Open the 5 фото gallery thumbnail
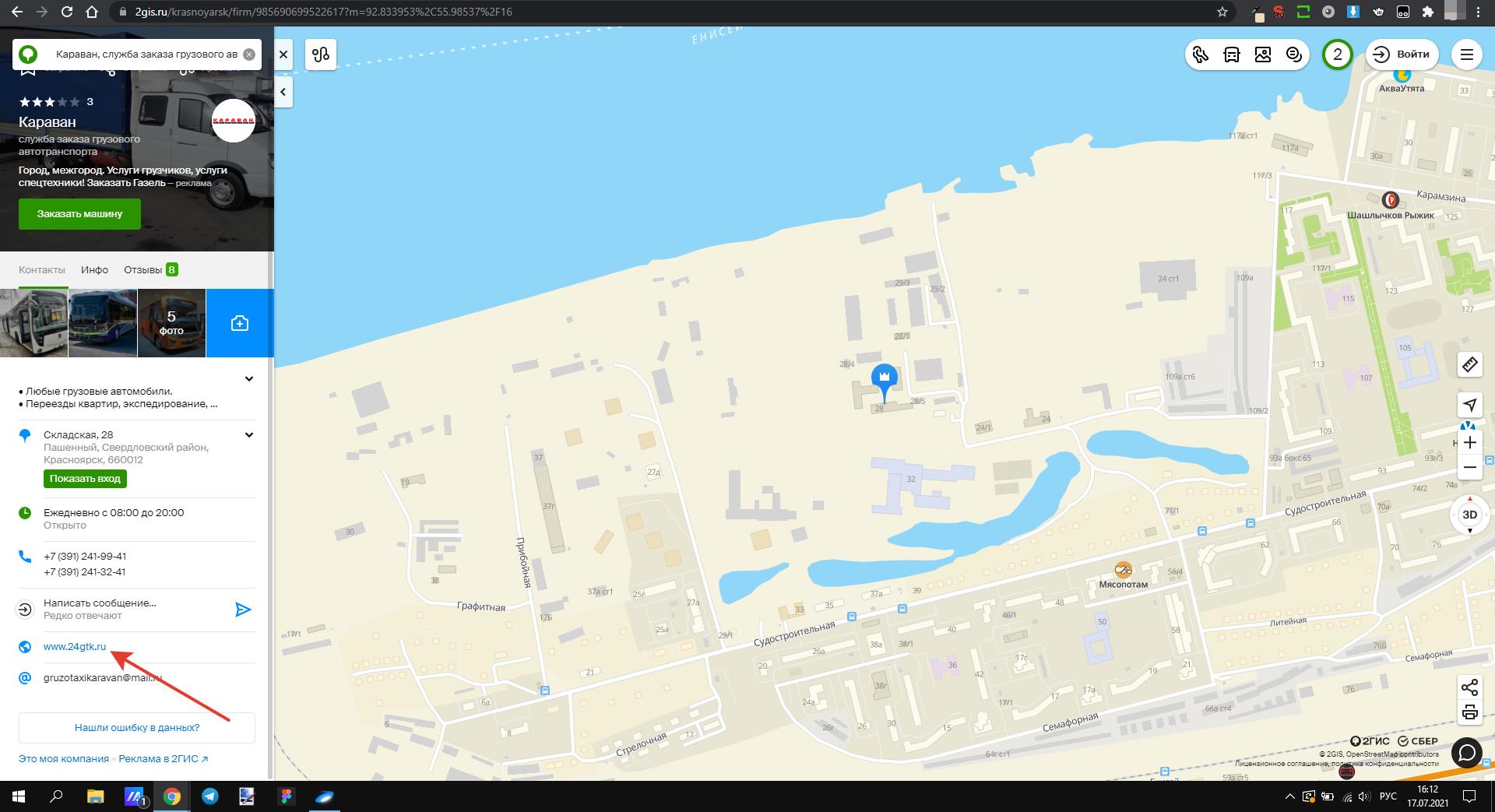Screen dimensions: 1495x812 [x=171, y=323]
